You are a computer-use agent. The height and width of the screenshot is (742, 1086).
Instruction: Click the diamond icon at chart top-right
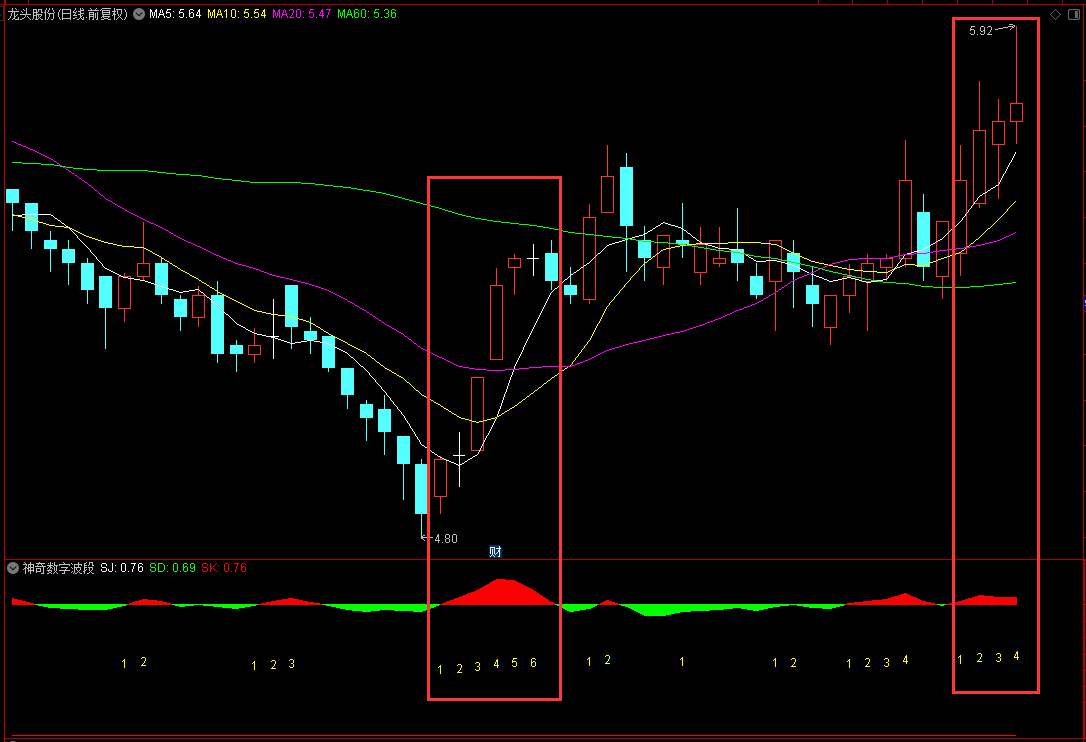point(1056,15)
